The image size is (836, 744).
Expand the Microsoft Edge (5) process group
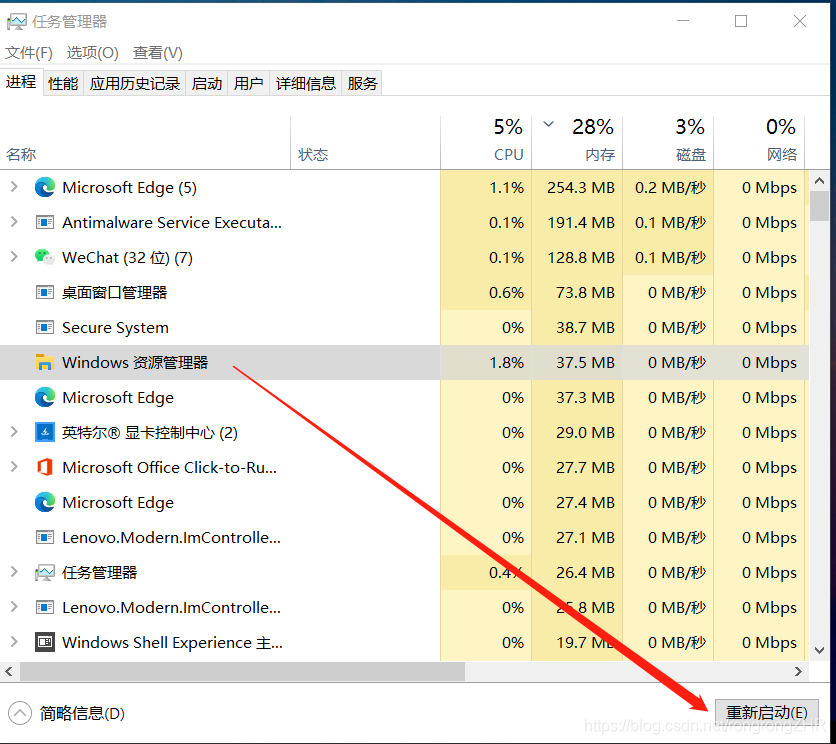(14, 187)
